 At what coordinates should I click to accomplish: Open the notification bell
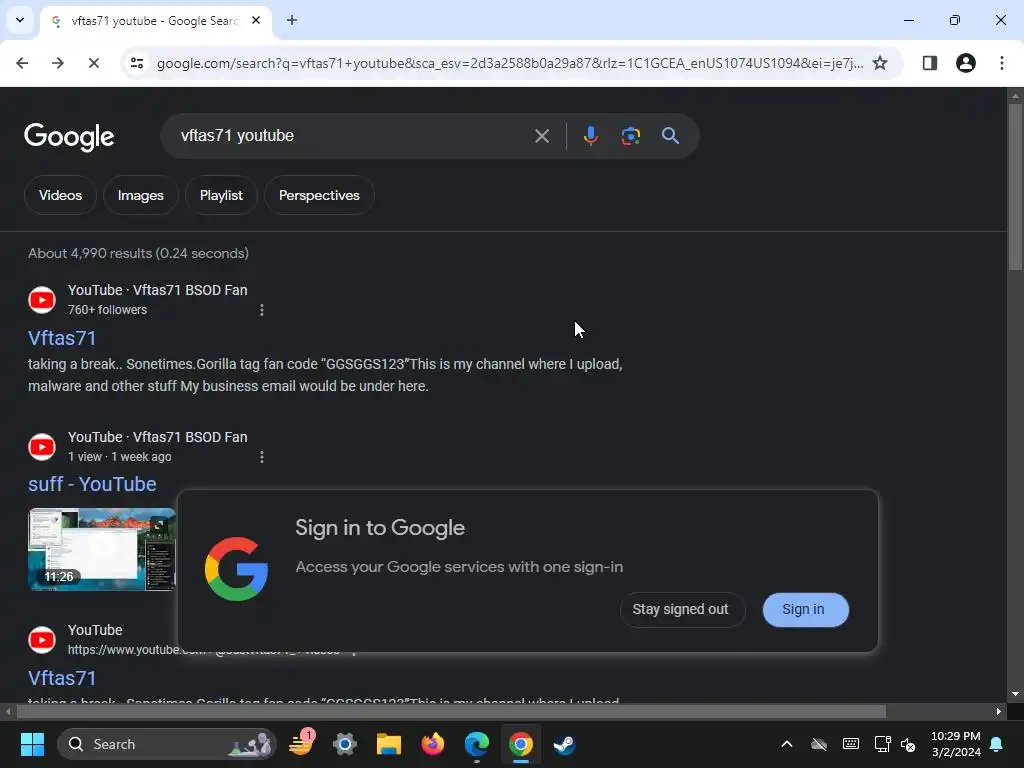(x=997, y=744)
